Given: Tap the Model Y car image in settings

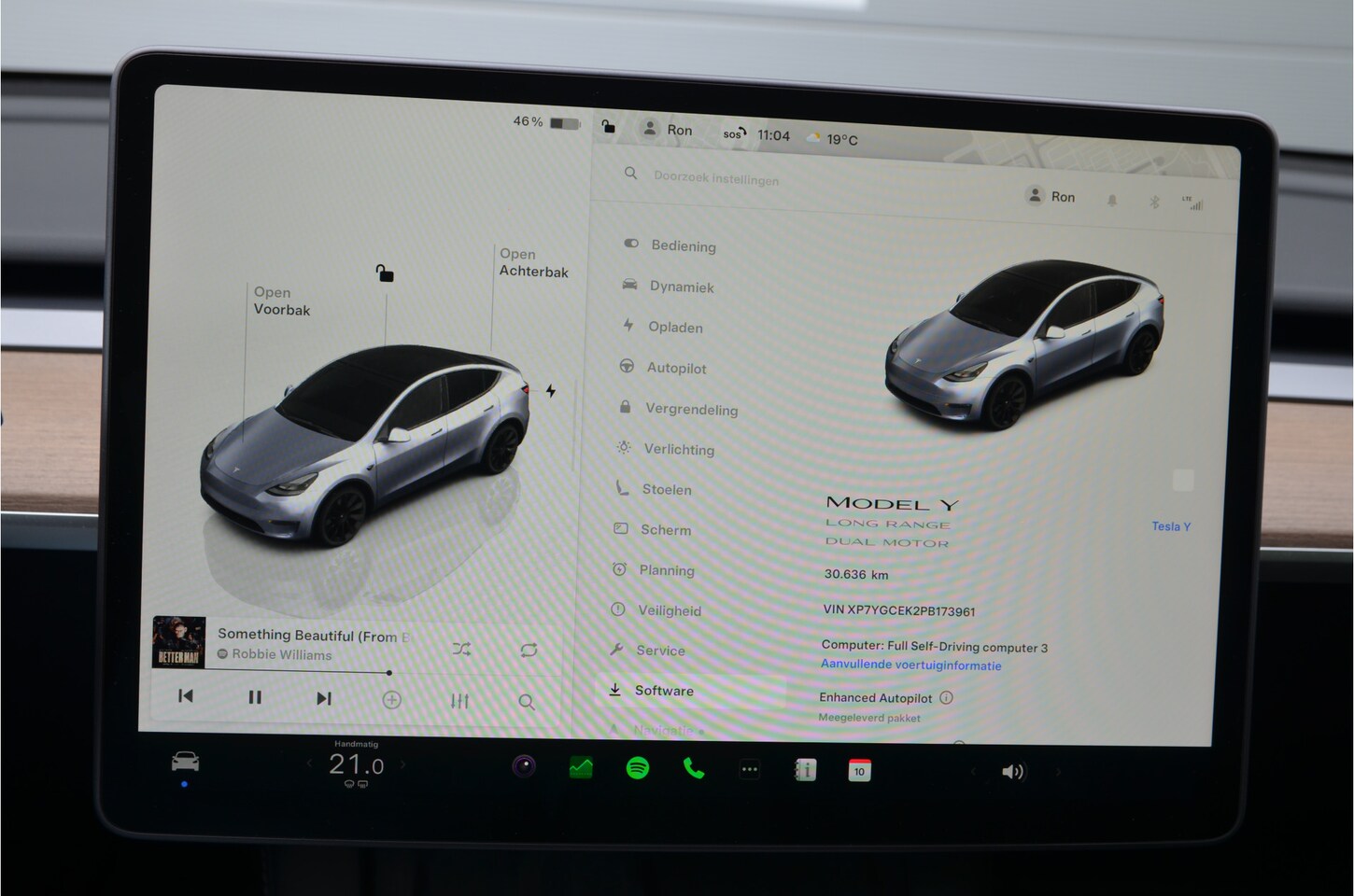Looking at the screenshot, I should point(1024,344).
